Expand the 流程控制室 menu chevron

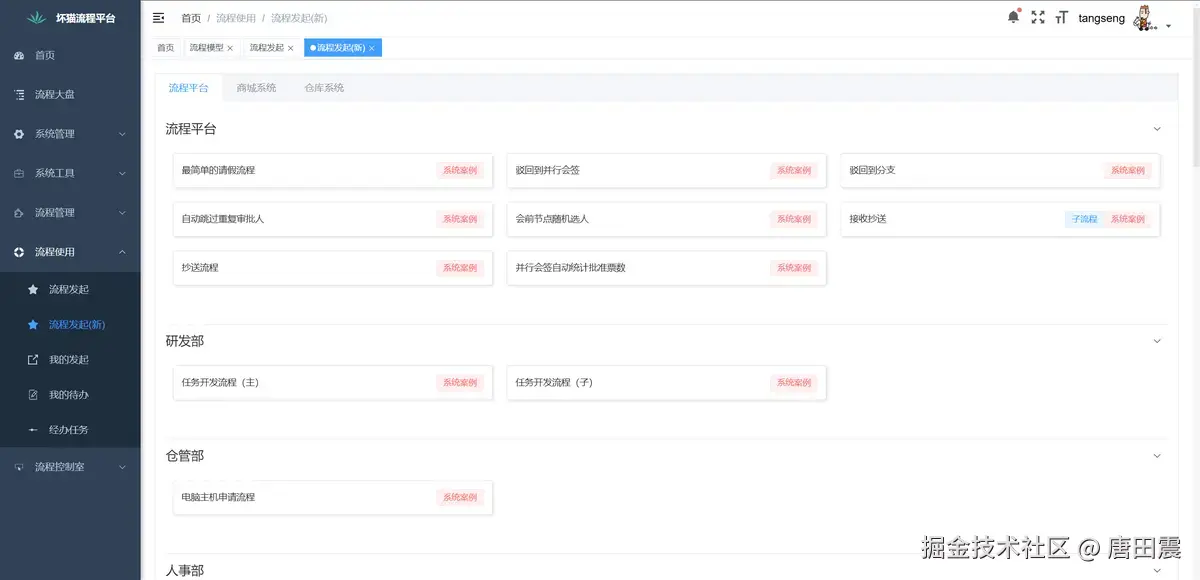coord(122,466)
